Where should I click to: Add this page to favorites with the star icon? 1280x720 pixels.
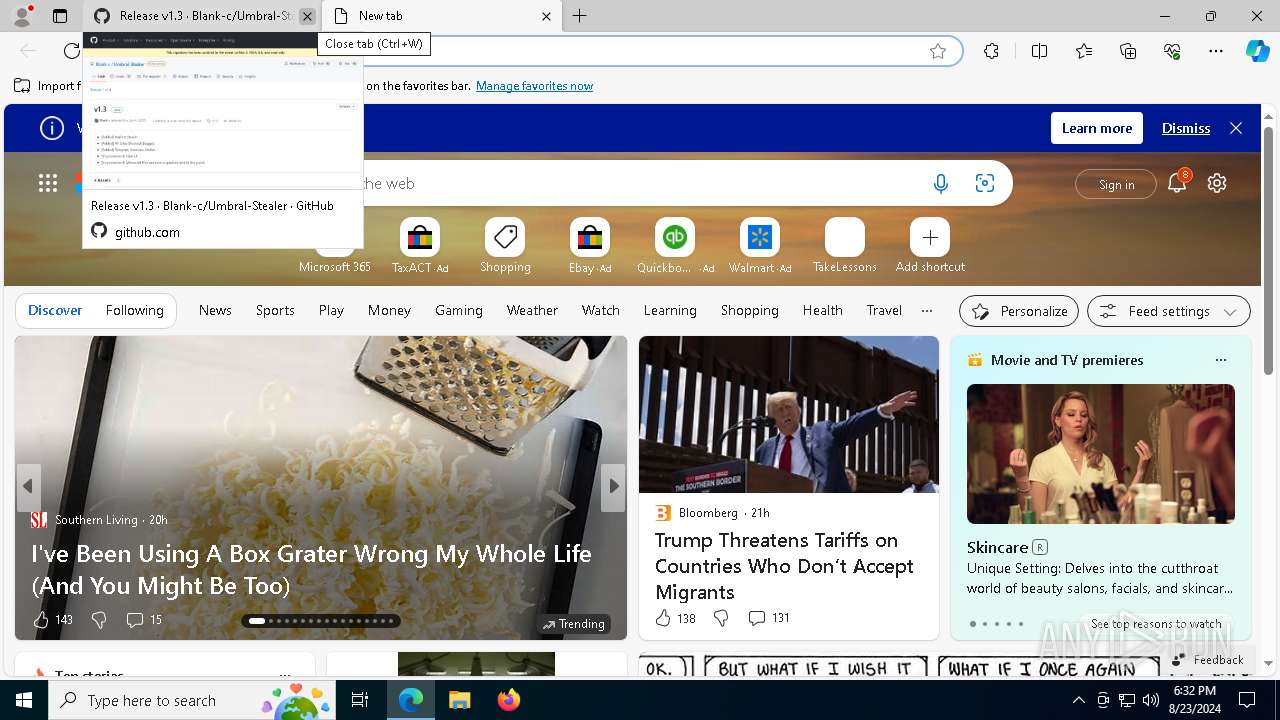tap(938, 51)
